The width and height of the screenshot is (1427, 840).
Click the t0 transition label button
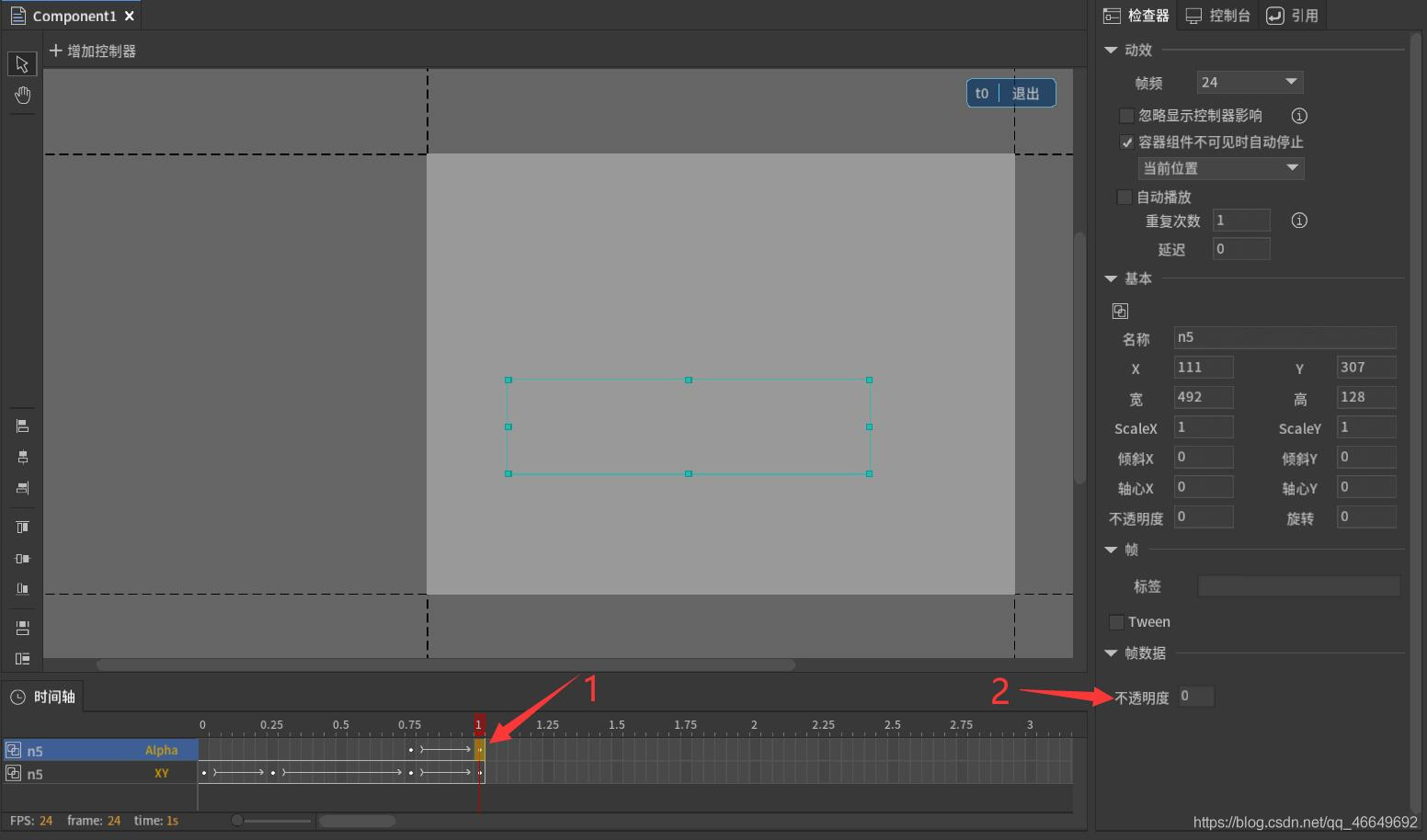982,93
